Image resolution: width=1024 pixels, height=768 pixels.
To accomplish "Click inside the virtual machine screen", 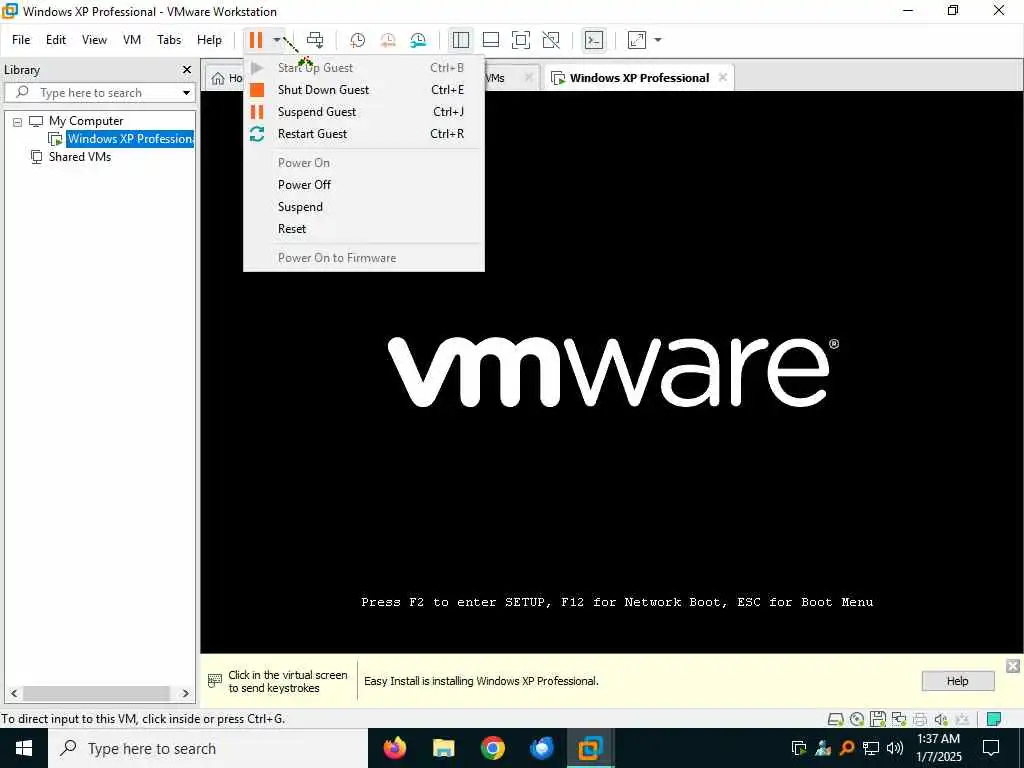I will [611, 372].
